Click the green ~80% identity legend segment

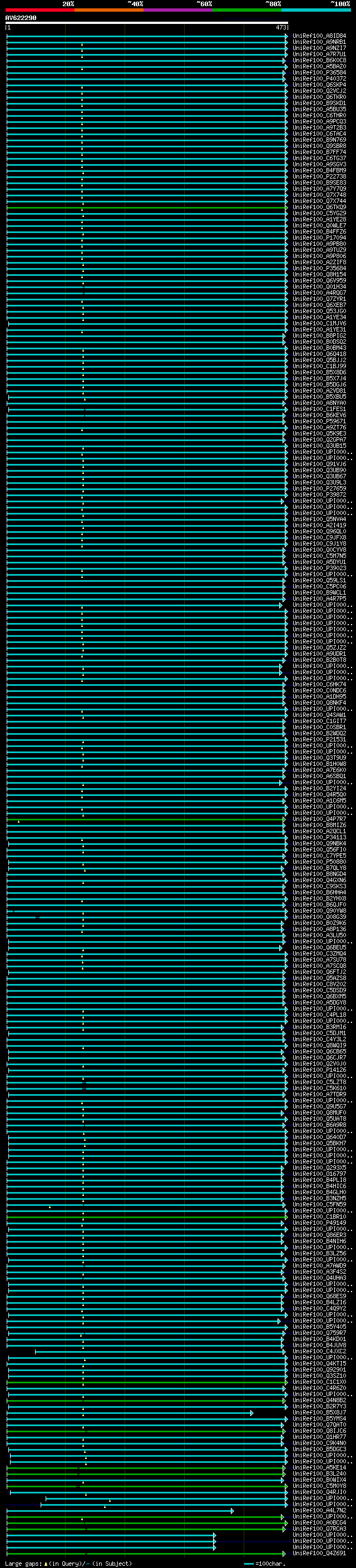click(x=247, y=10)
